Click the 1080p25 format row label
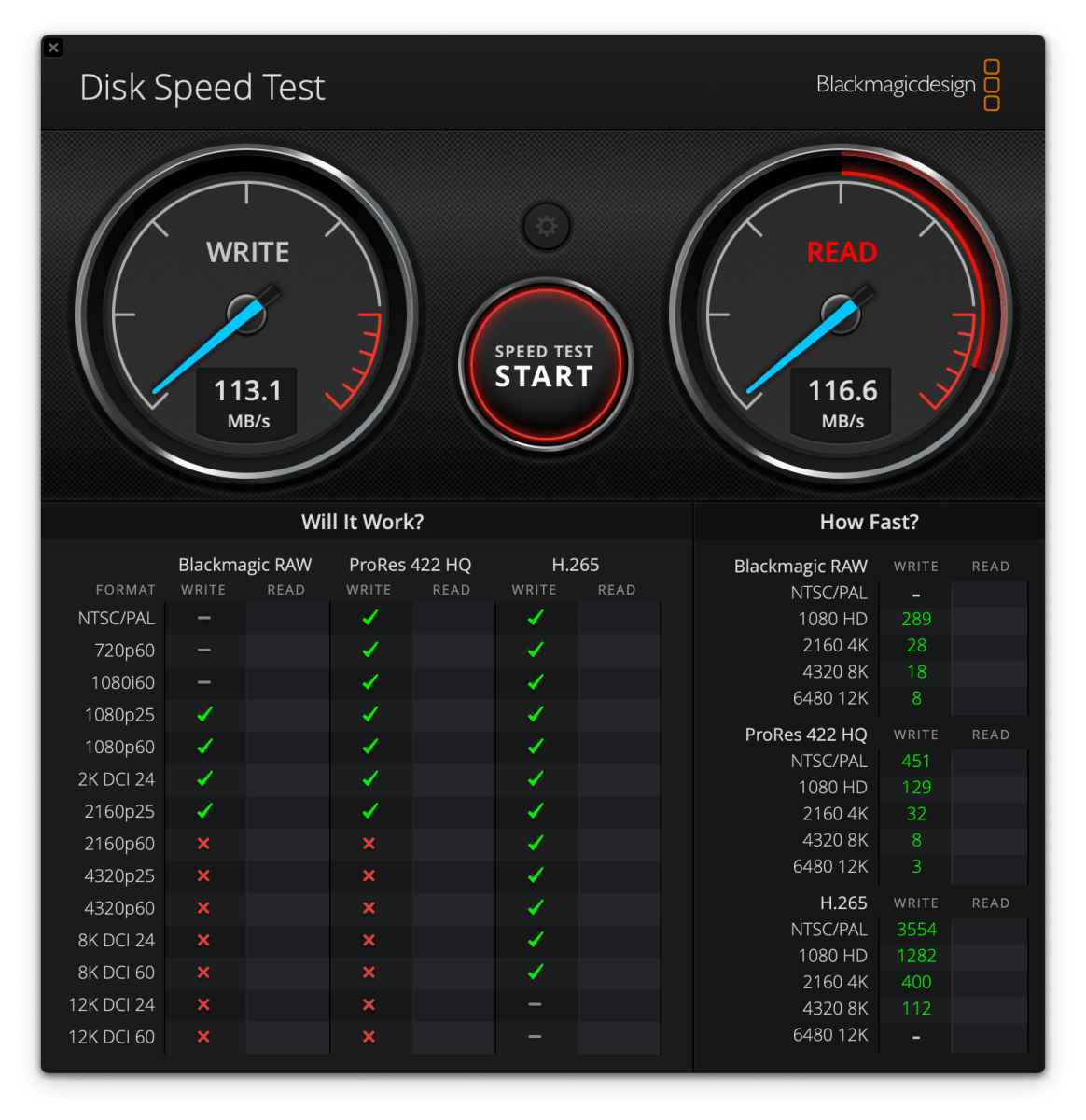1086x1120 pixels. [x=119, y=715]
